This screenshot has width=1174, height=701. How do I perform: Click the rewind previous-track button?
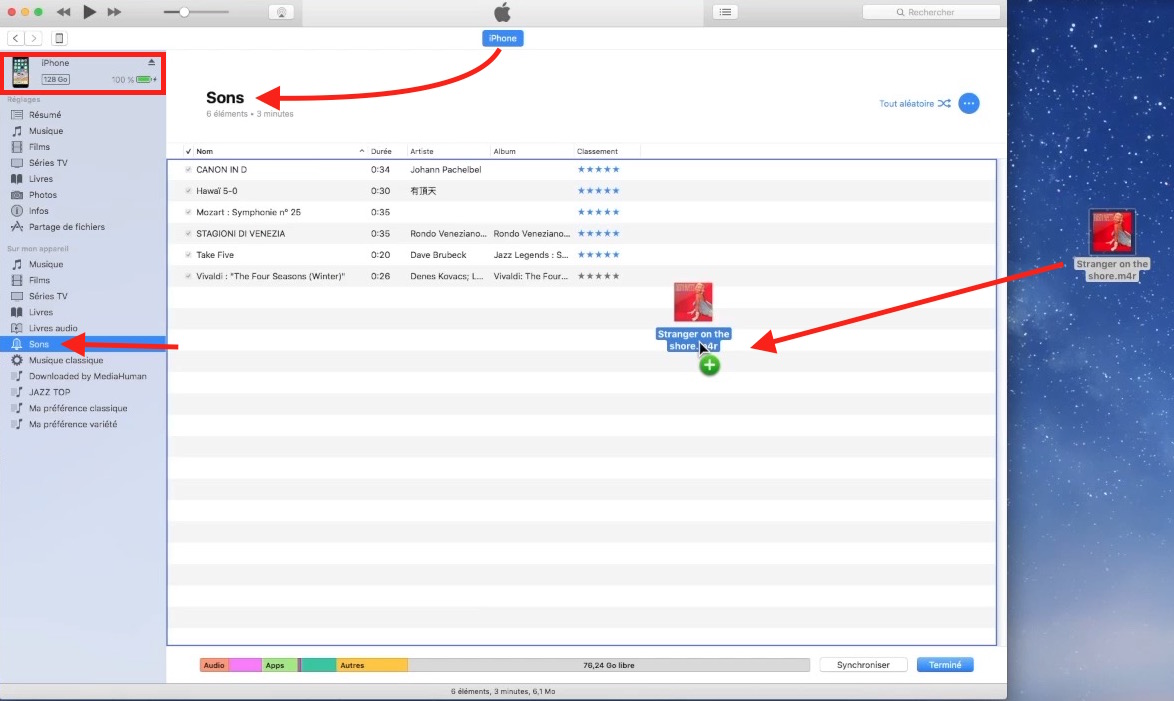click(x=64, y=12)
